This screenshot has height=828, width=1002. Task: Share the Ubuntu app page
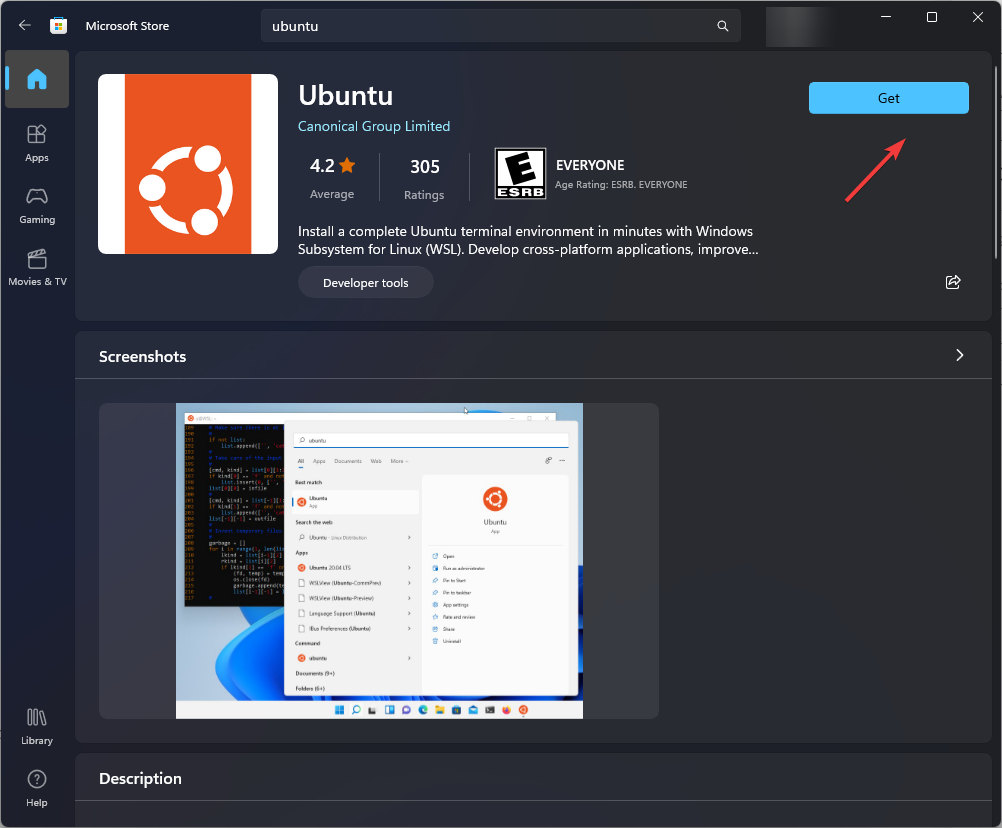tap(953, 282)
